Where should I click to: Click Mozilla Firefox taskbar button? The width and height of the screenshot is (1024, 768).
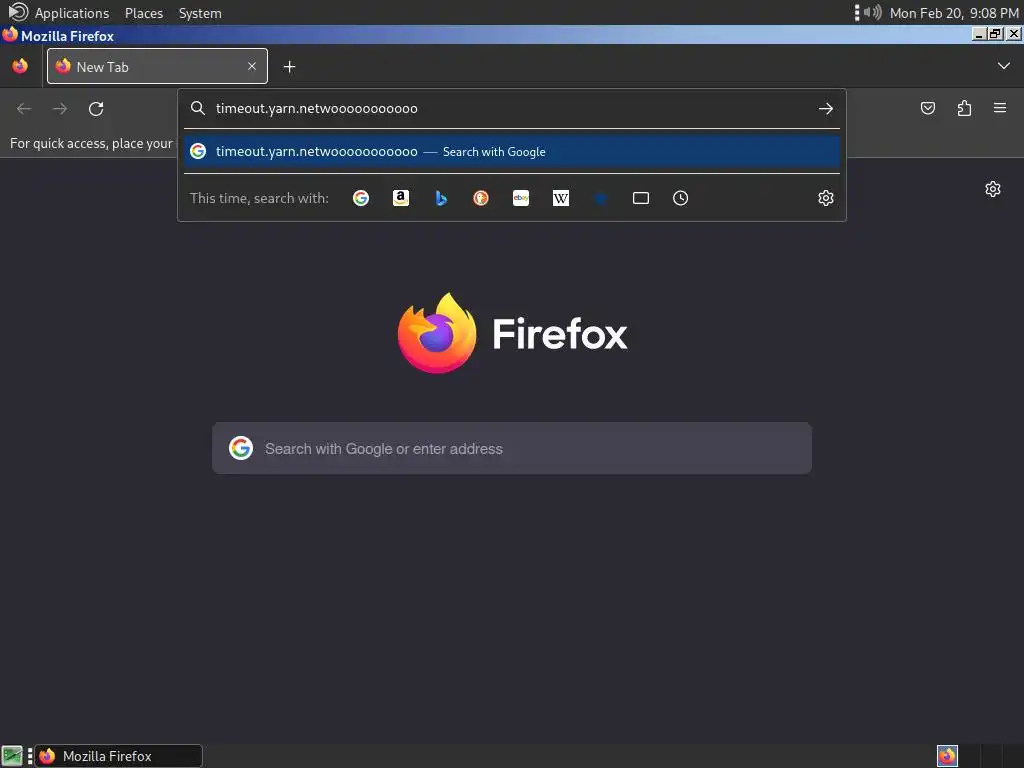tap(118, 756)
